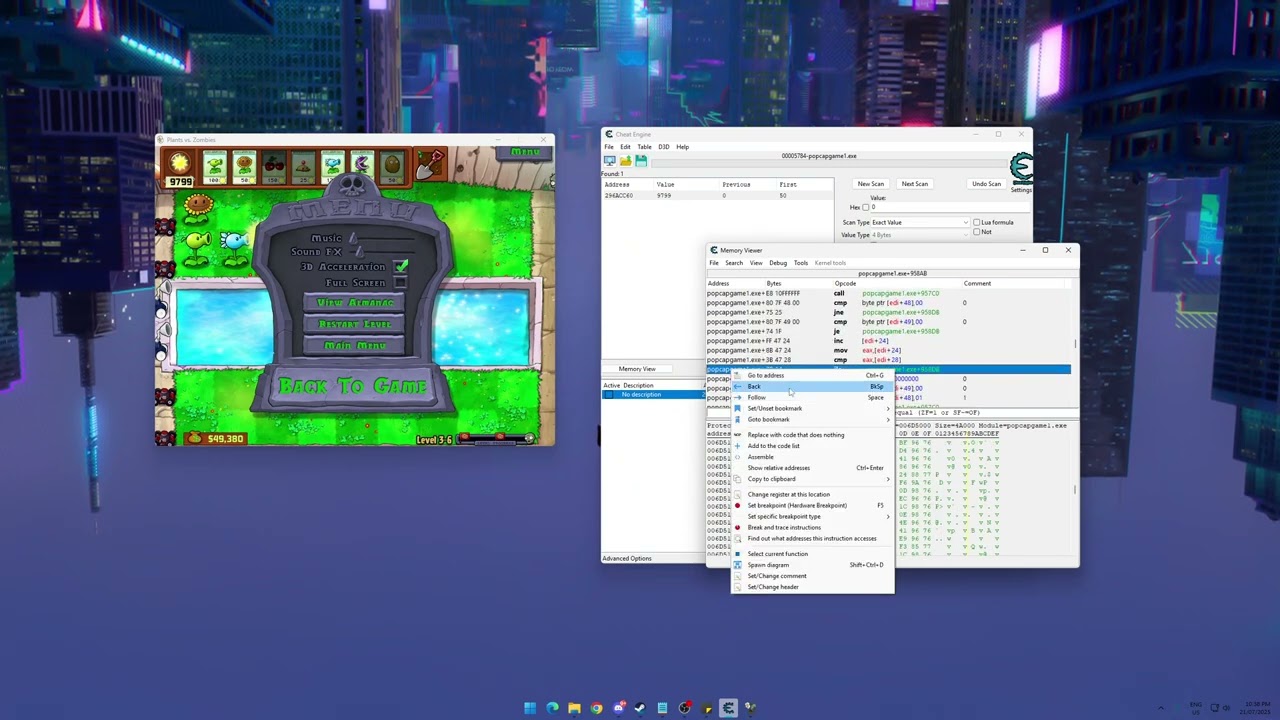Select the Snow Pea seed packet
The width and height of the screenshot is (1280, 720).
332,167
